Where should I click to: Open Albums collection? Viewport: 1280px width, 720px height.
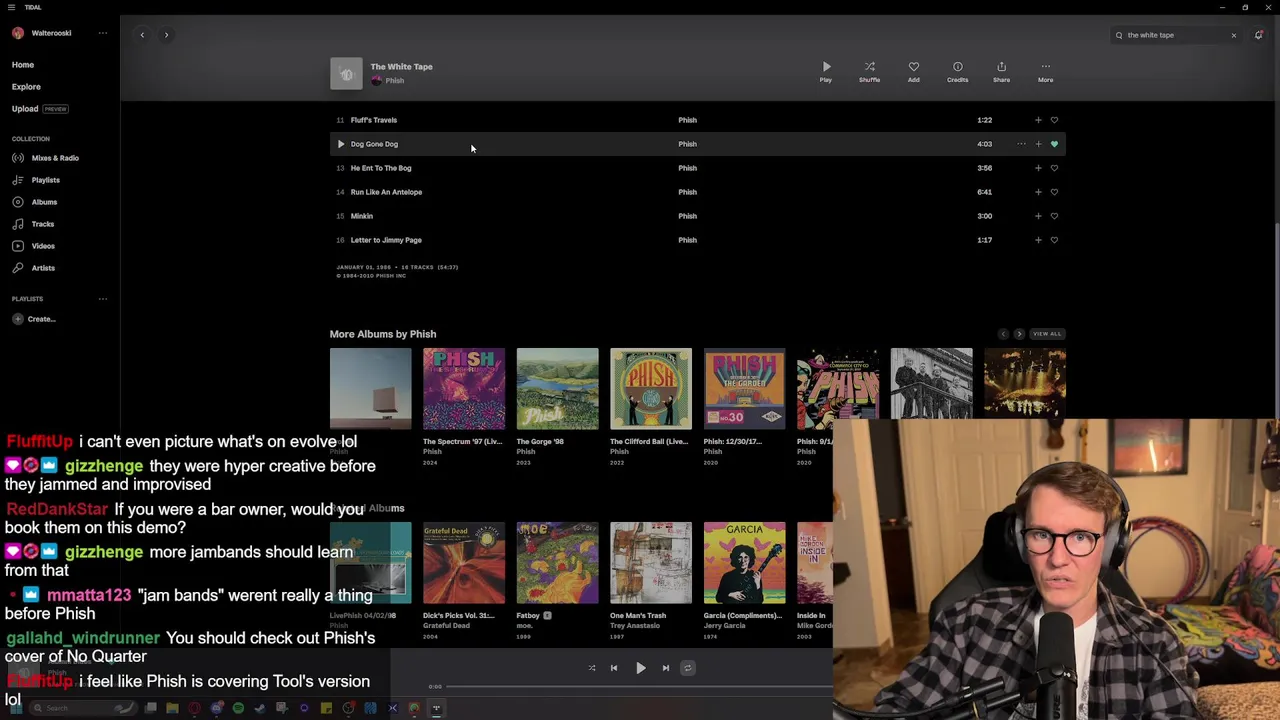click(x=35, y=202)
